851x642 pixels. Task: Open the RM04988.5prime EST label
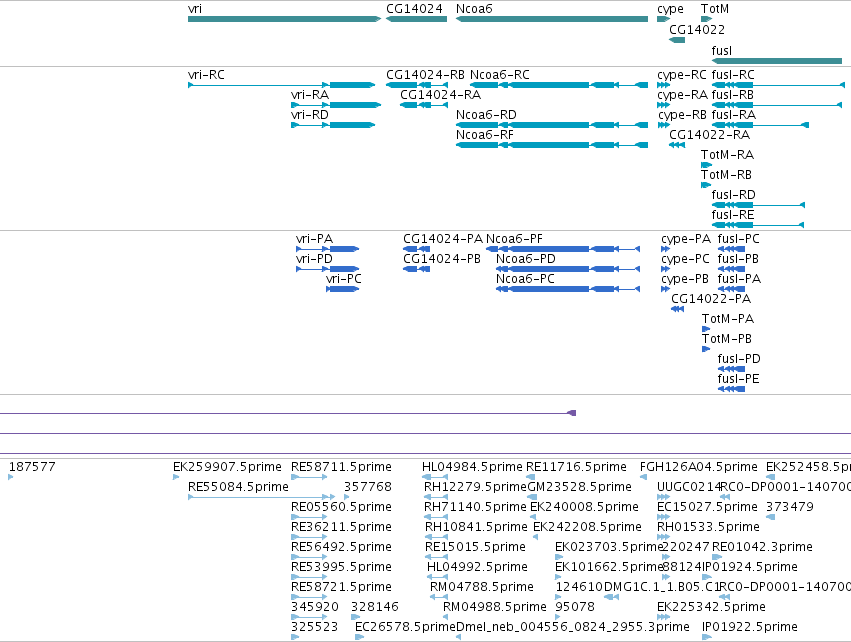[495, 607]
